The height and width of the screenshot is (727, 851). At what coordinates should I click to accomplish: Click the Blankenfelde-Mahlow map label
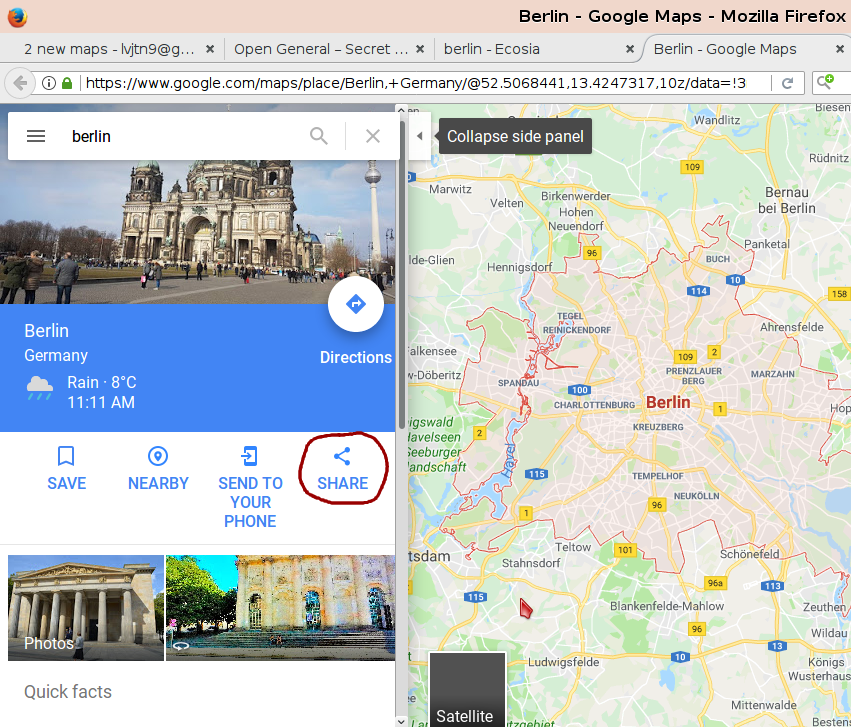667,606
